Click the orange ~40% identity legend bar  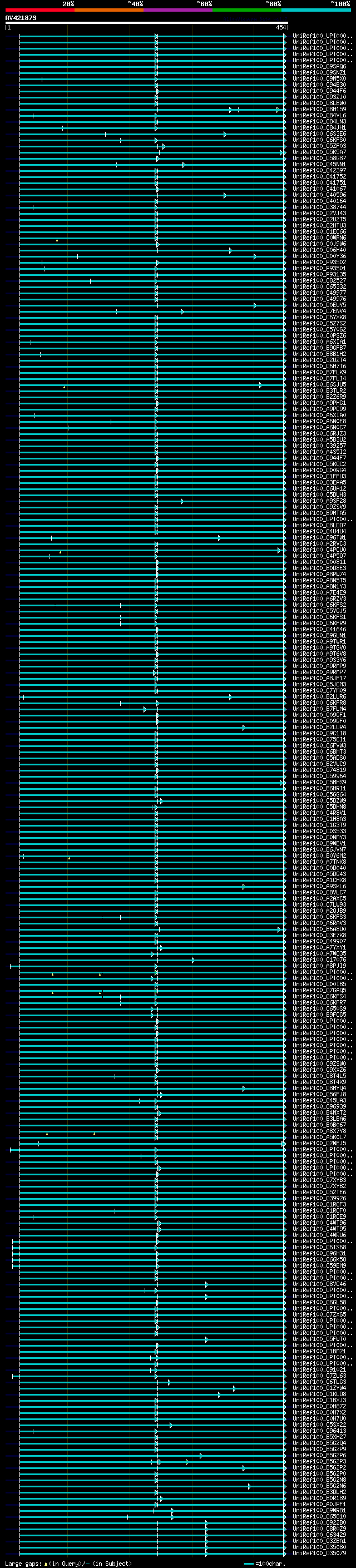tap(109, 11)
